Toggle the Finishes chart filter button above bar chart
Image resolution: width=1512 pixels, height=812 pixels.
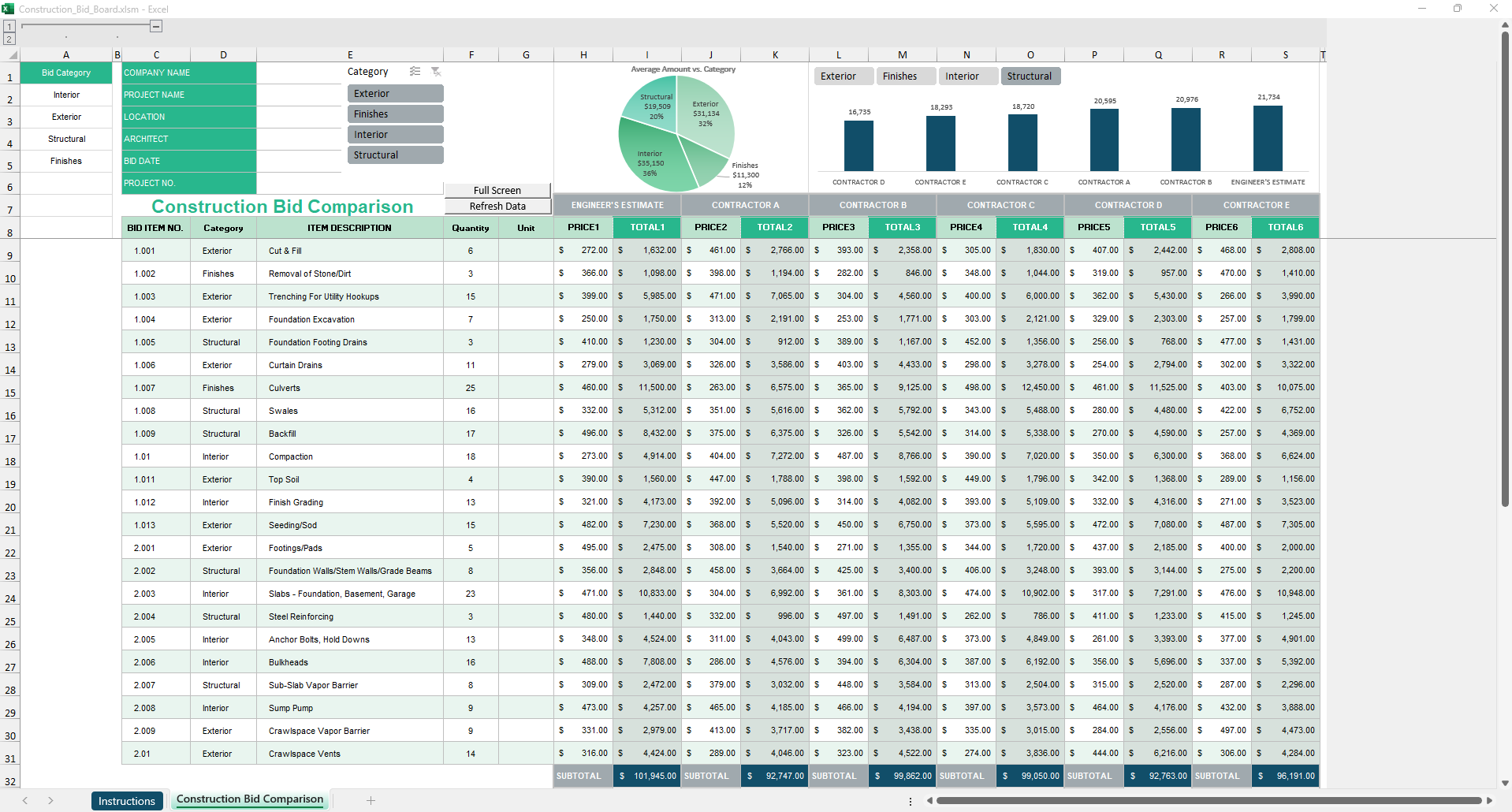point(904,76)
